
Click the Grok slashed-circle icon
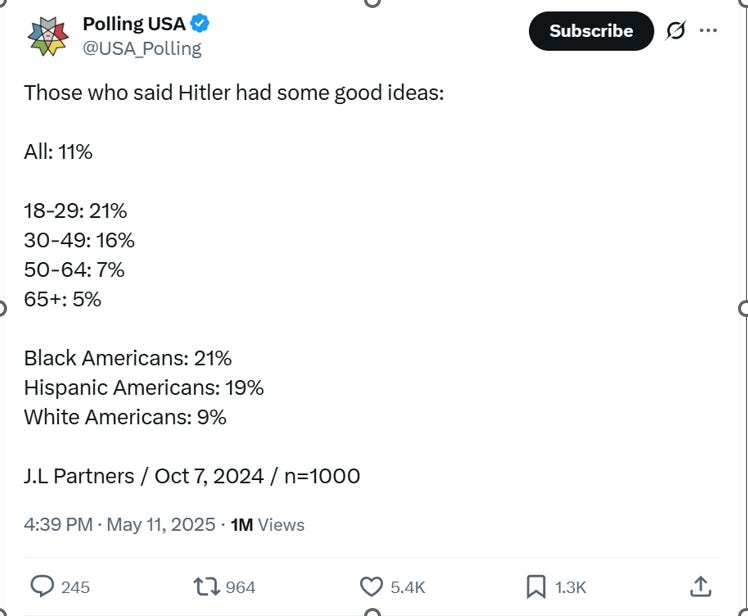[676, 31]
